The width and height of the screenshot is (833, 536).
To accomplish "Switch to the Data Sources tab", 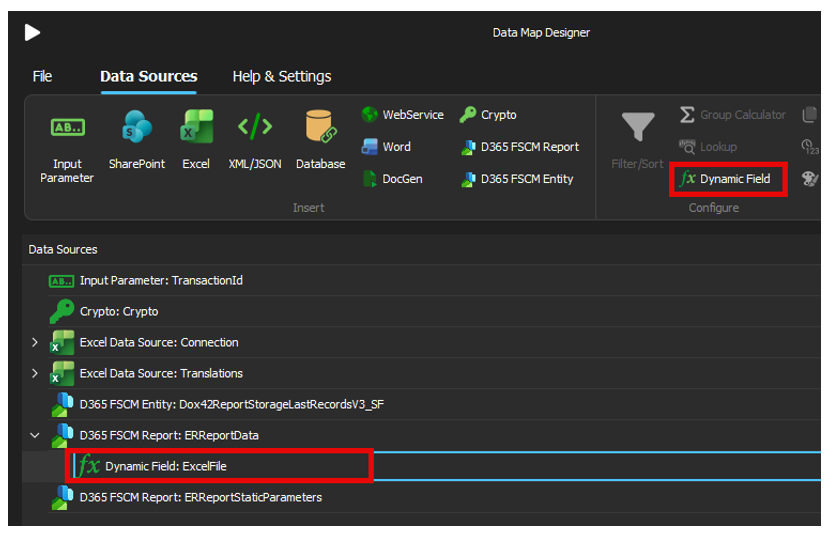I will click(149, 76).
